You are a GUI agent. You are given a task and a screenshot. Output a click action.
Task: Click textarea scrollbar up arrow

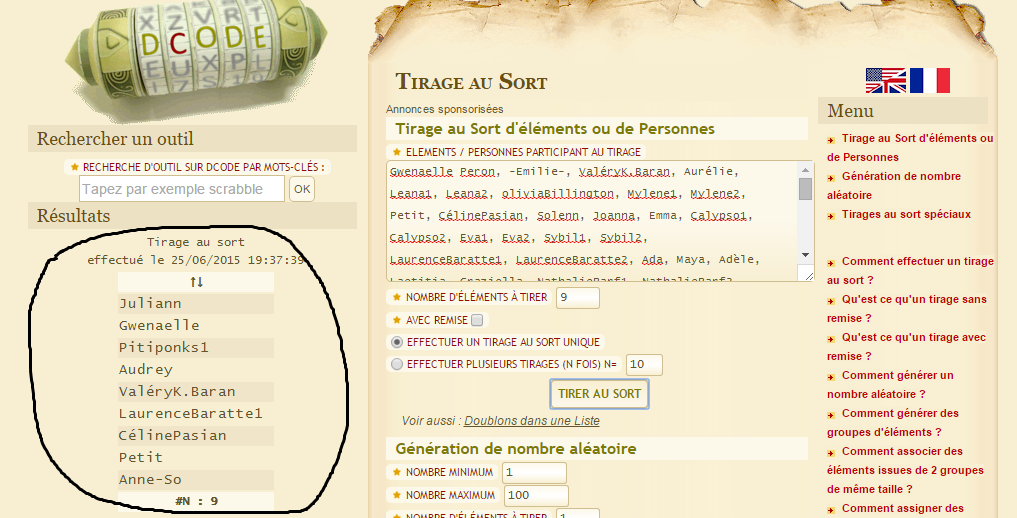806,170
